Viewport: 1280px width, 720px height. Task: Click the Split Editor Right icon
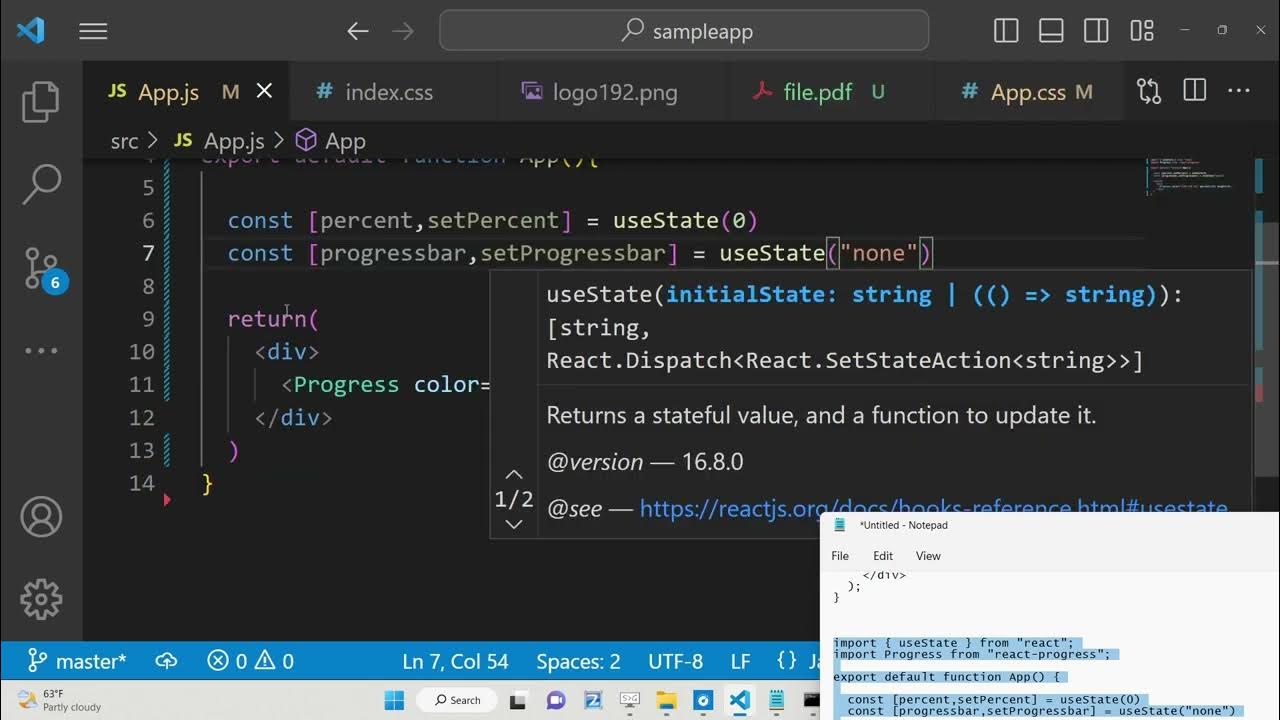pos(1194,92)
